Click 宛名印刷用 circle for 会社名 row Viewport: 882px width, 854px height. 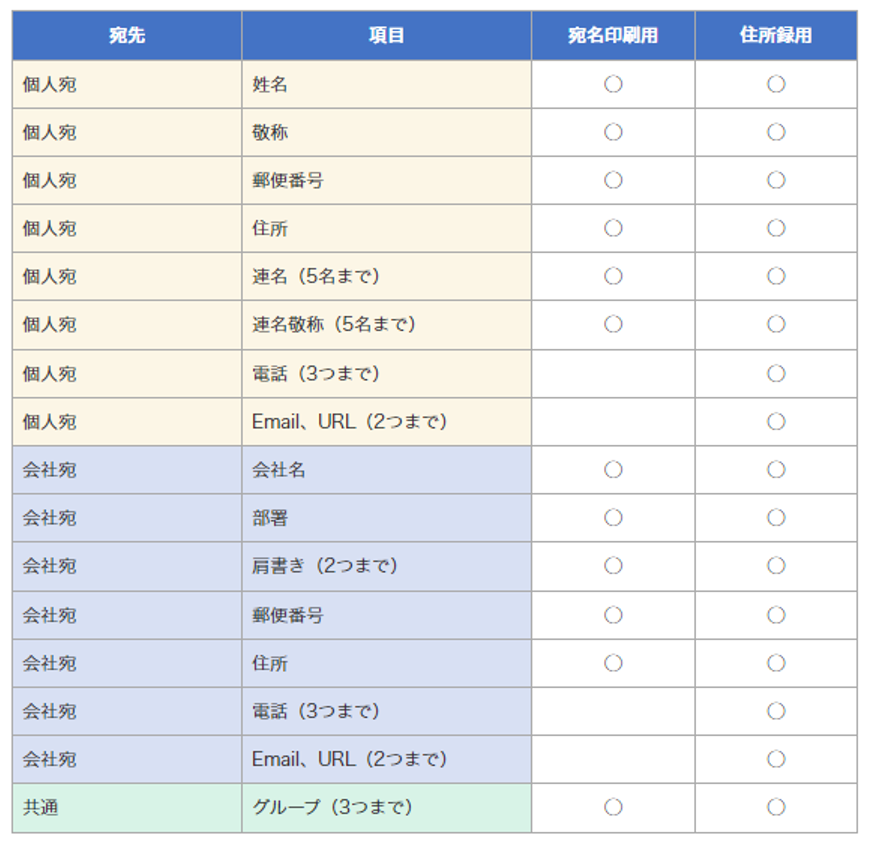pyautogui.click(x=613, y=470)
